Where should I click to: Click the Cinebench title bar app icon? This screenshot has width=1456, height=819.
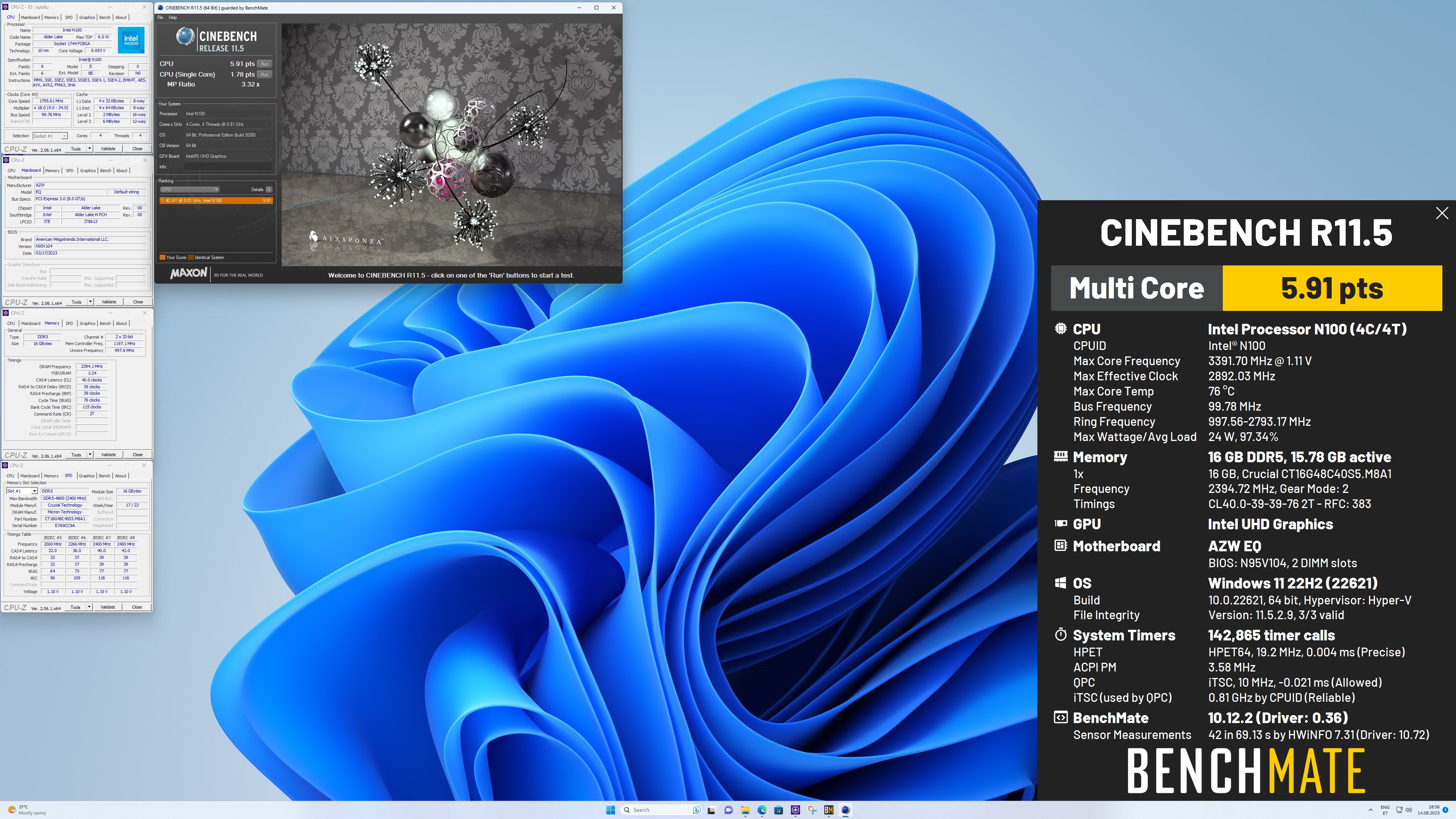(x=160, y=8)
